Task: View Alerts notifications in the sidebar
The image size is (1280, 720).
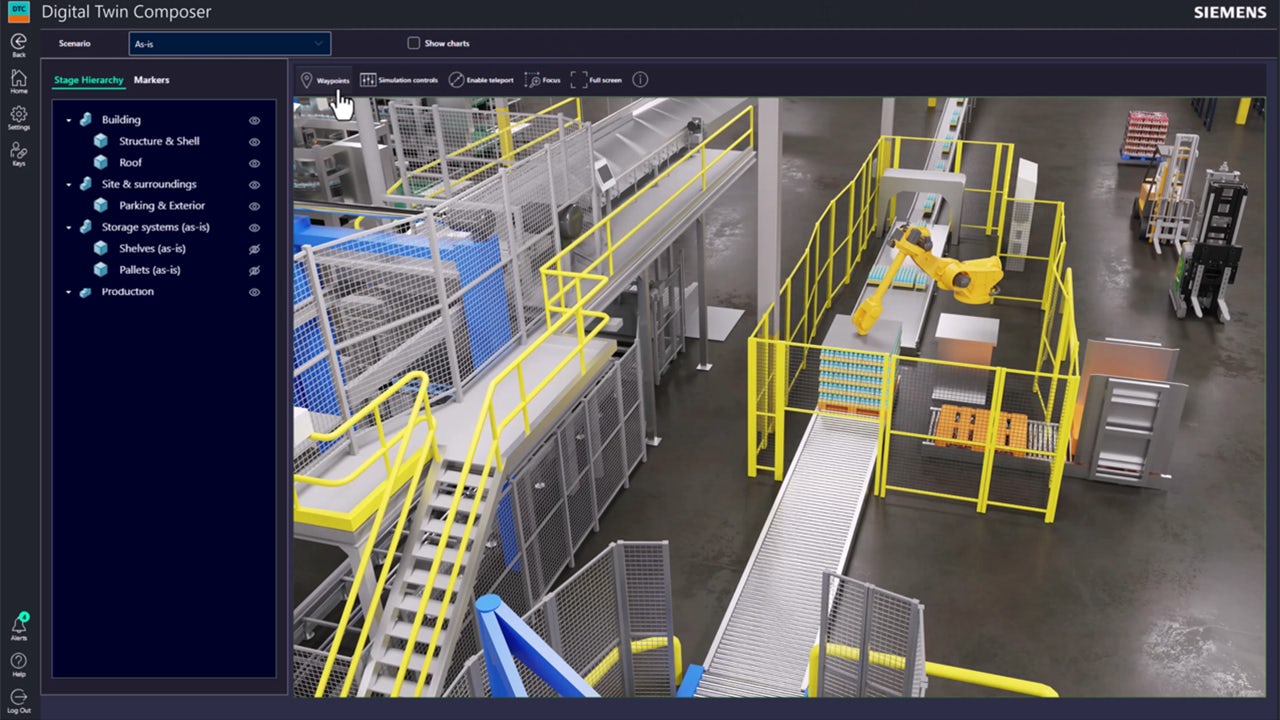Action: point(19,627)
